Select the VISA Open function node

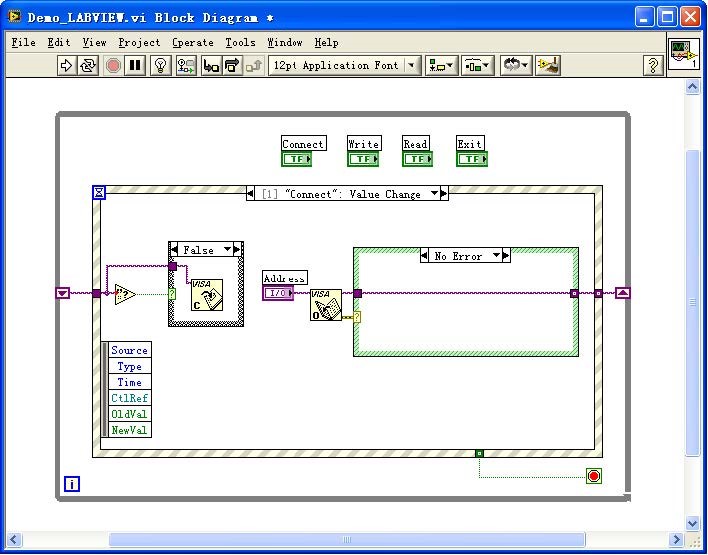click(326, 305)
